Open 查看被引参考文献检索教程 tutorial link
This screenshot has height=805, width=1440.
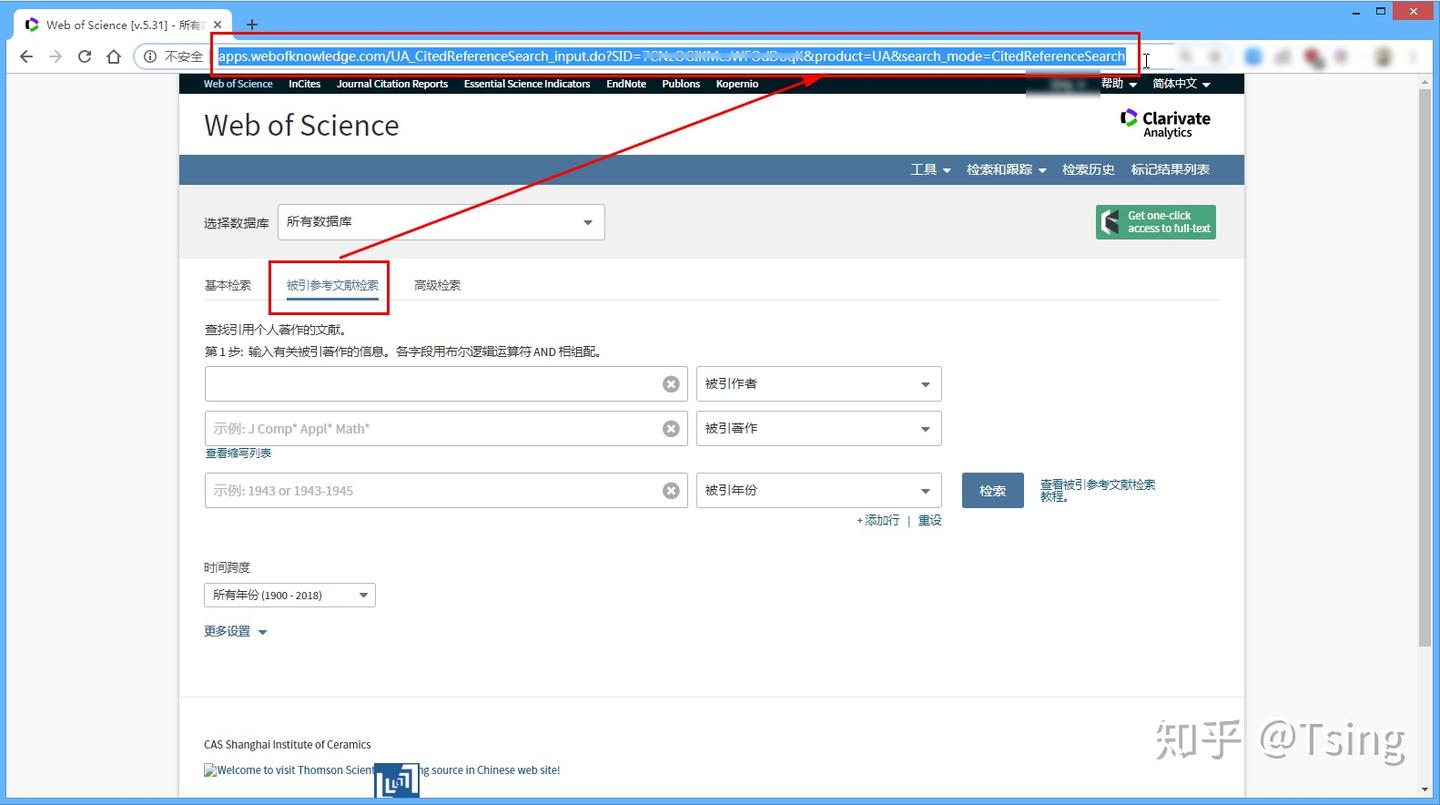tap(1098, 490)
